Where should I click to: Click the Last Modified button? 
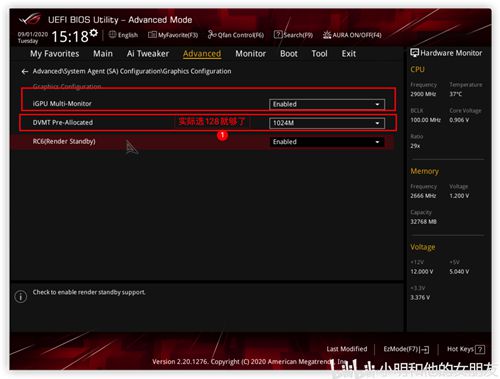coord(347,349)
